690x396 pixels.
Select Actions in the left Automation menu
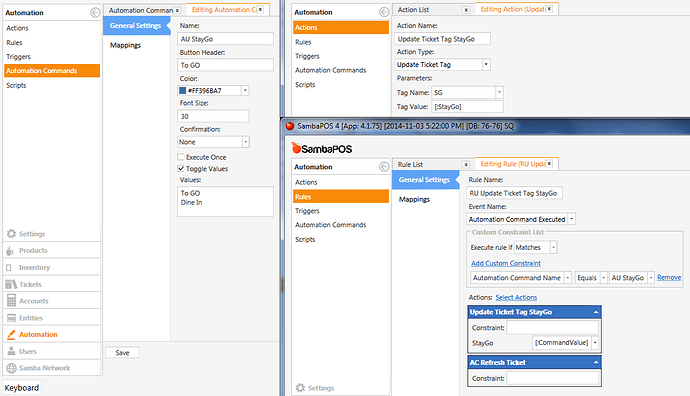tap(17, 28)
